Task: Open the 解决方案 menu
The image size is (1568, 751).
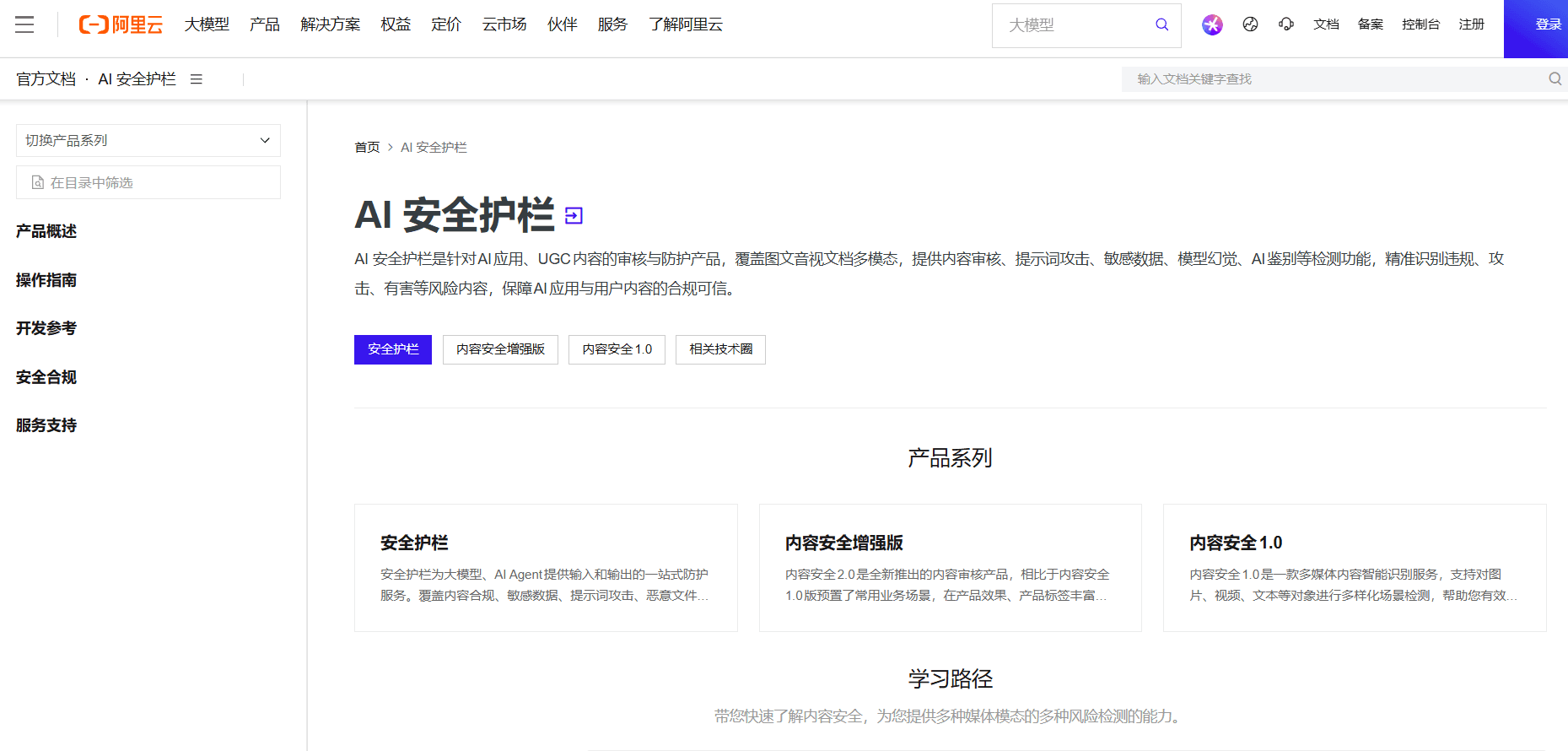Action: pos(330,24)
